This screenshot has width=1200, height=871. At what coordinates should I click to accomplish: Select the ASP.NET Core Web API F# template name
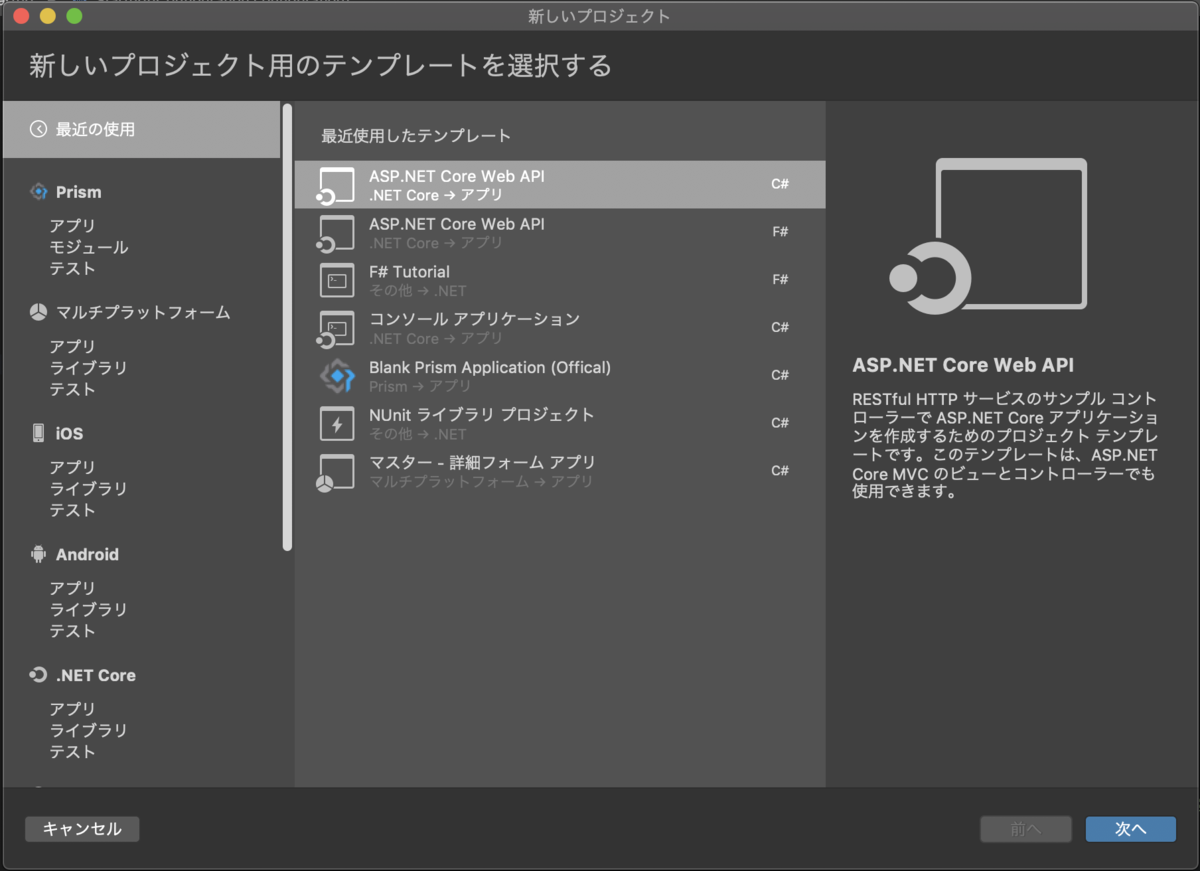pos(457,224)
